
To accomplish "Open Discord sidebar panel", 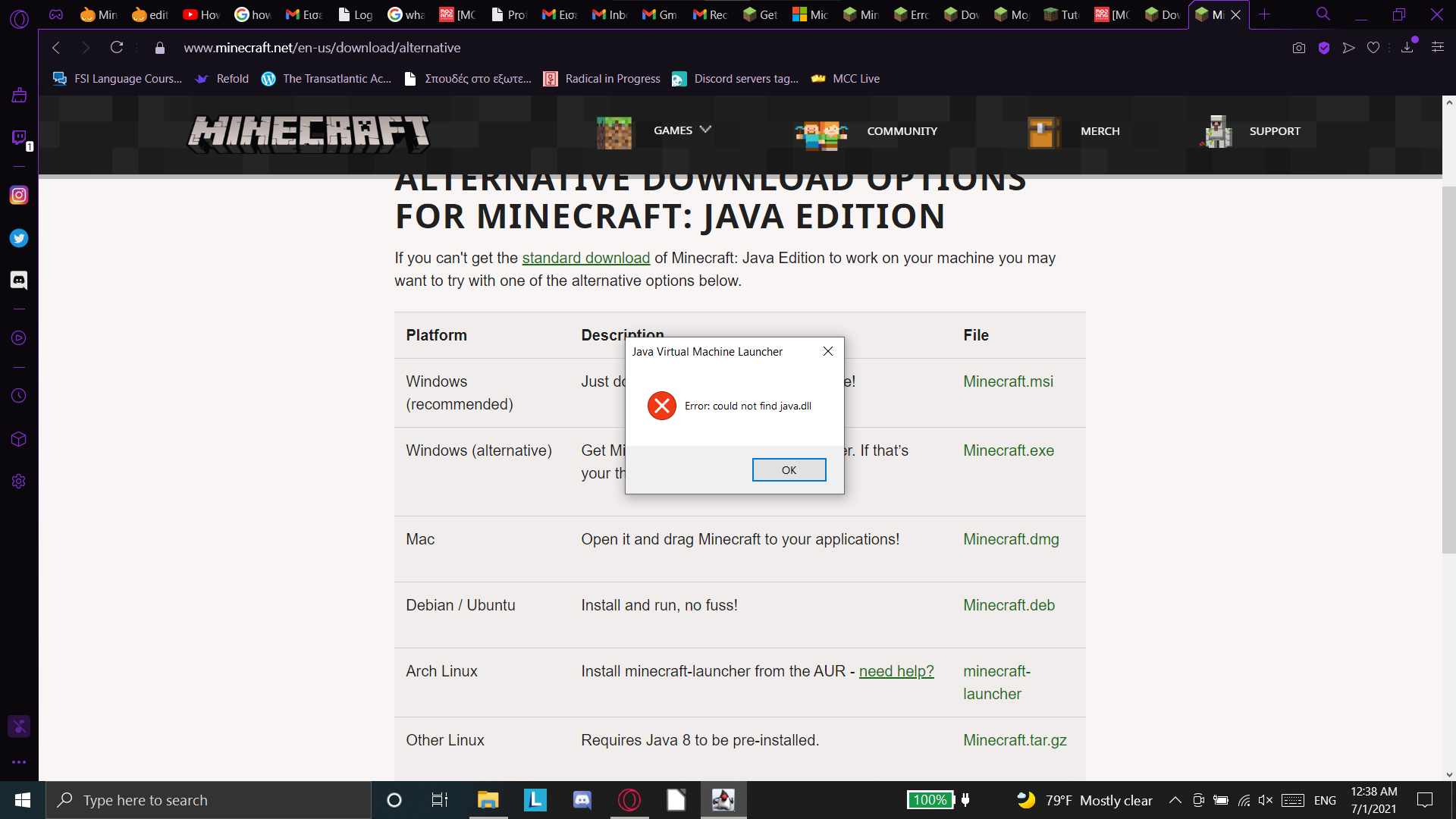I will tap(19, 281).
